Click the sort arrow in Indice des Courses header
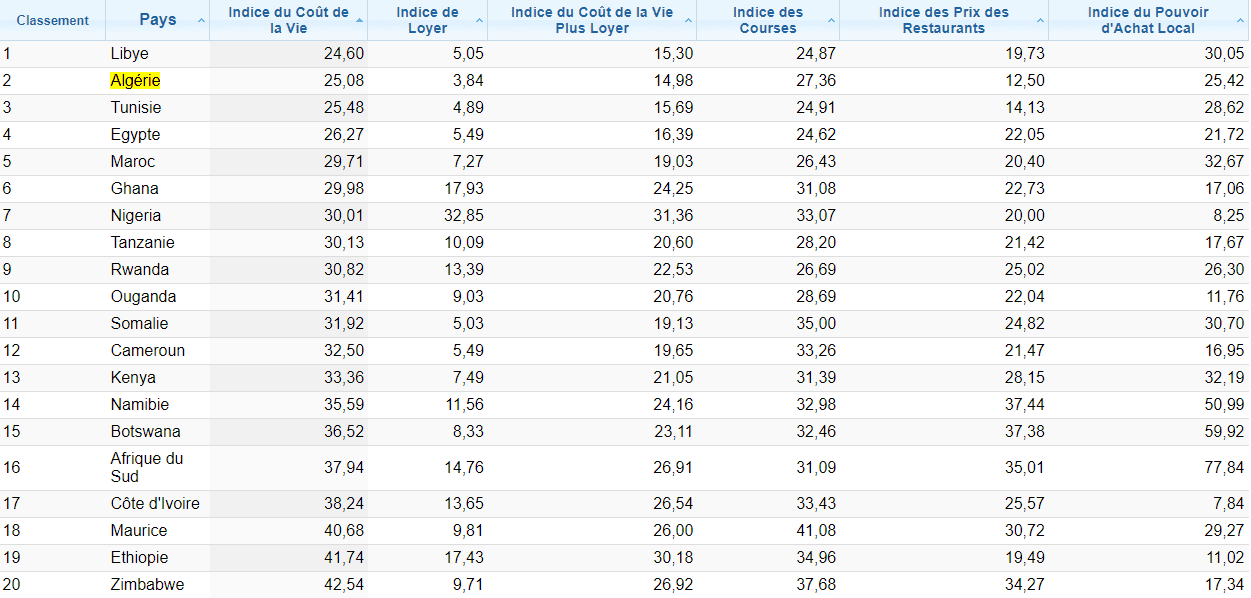 point(832,21)
